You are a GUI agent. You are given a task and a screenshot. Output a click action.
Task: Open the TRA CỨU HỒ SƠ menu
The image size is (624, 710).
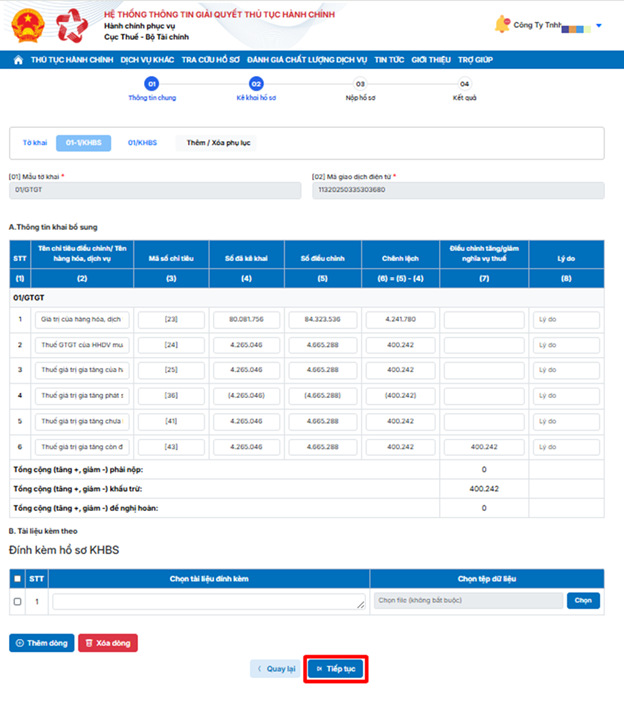(x=210, y=60)
